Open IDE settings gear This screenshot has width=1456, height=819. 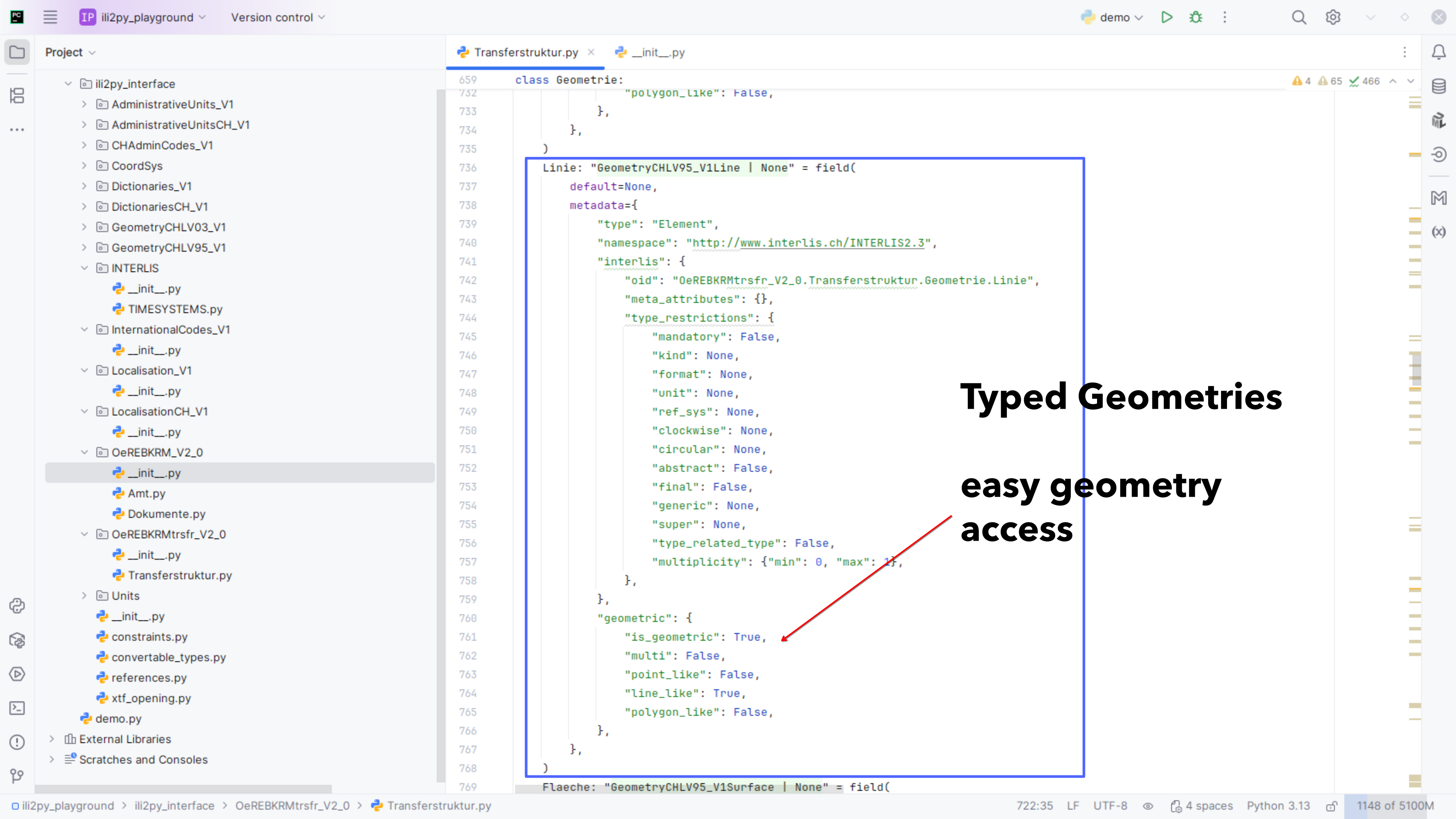(x=1333, y=17)
